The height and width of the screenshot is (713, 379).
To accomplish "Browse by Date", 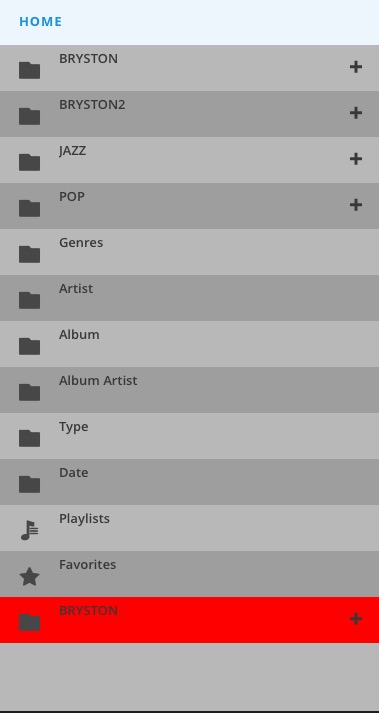I will pos(189,482).
